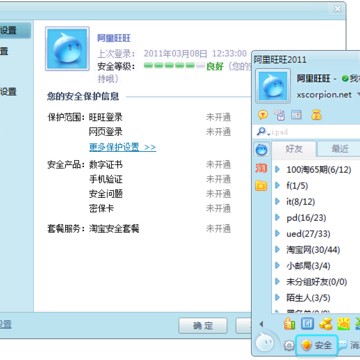The width and height of the screenshot is (360, 360).
Task: Open the calendar window icon in AliWangWang toolbar
Action: point(296,115)
